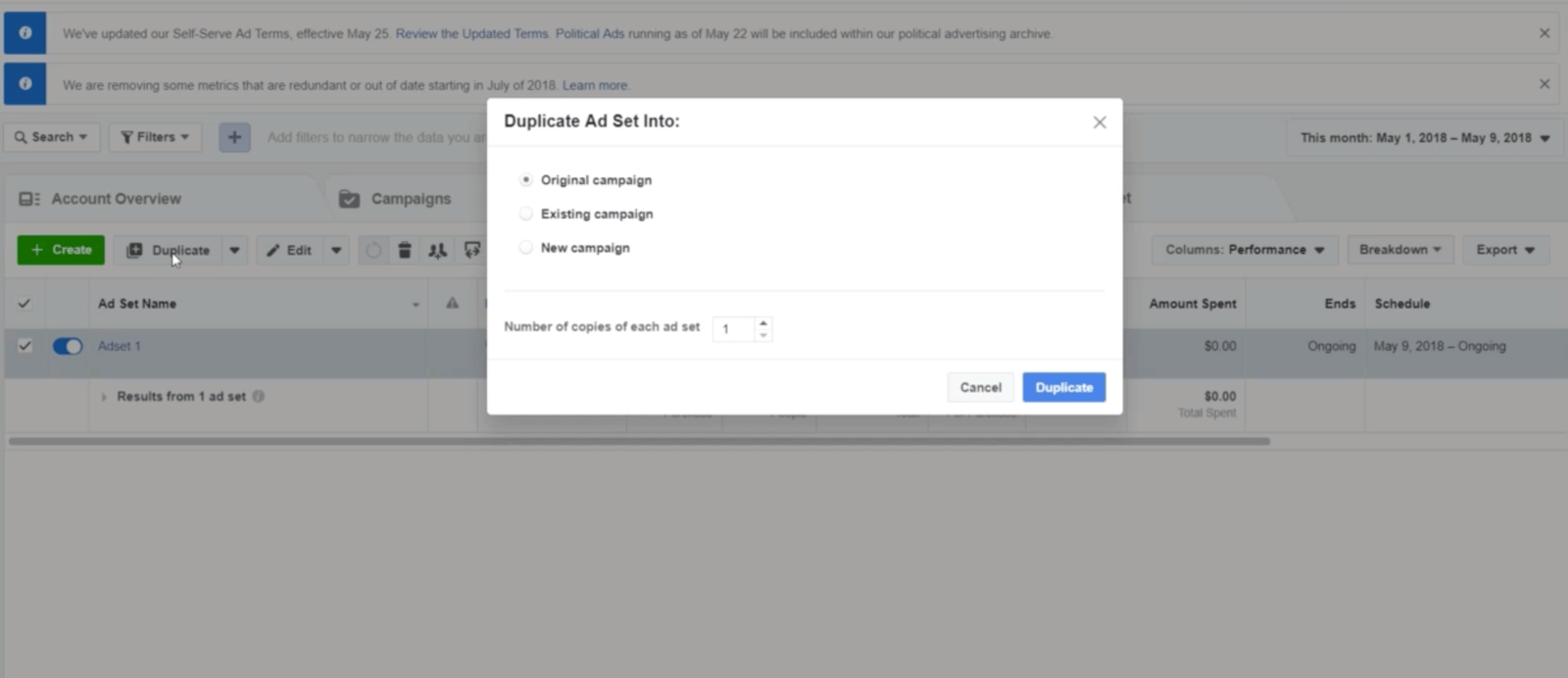
Task: Expand the Edit options arrow
Action: (336, 250)
